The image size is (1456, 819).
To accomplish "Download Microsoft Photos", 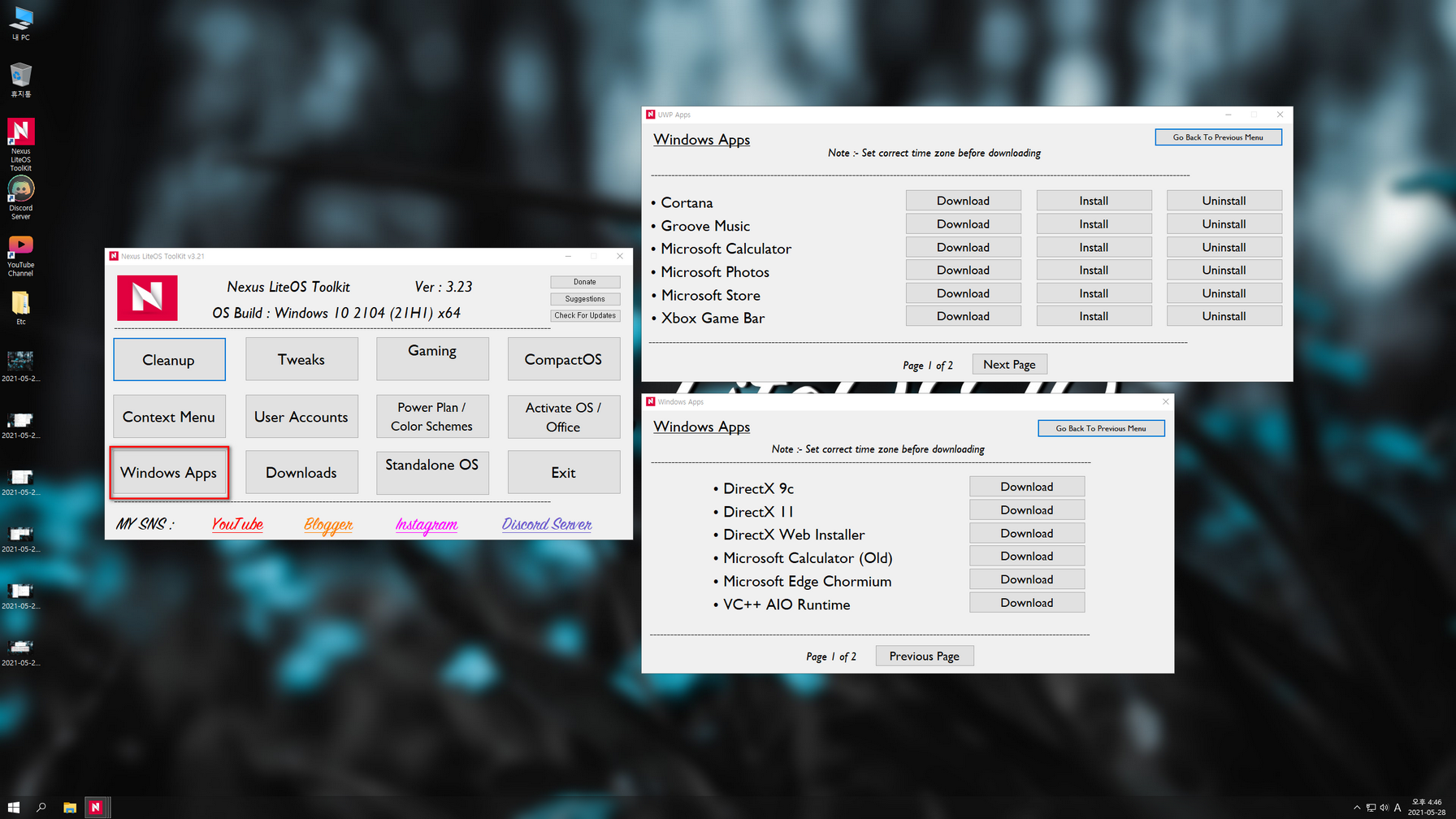I will pos(963,270).
